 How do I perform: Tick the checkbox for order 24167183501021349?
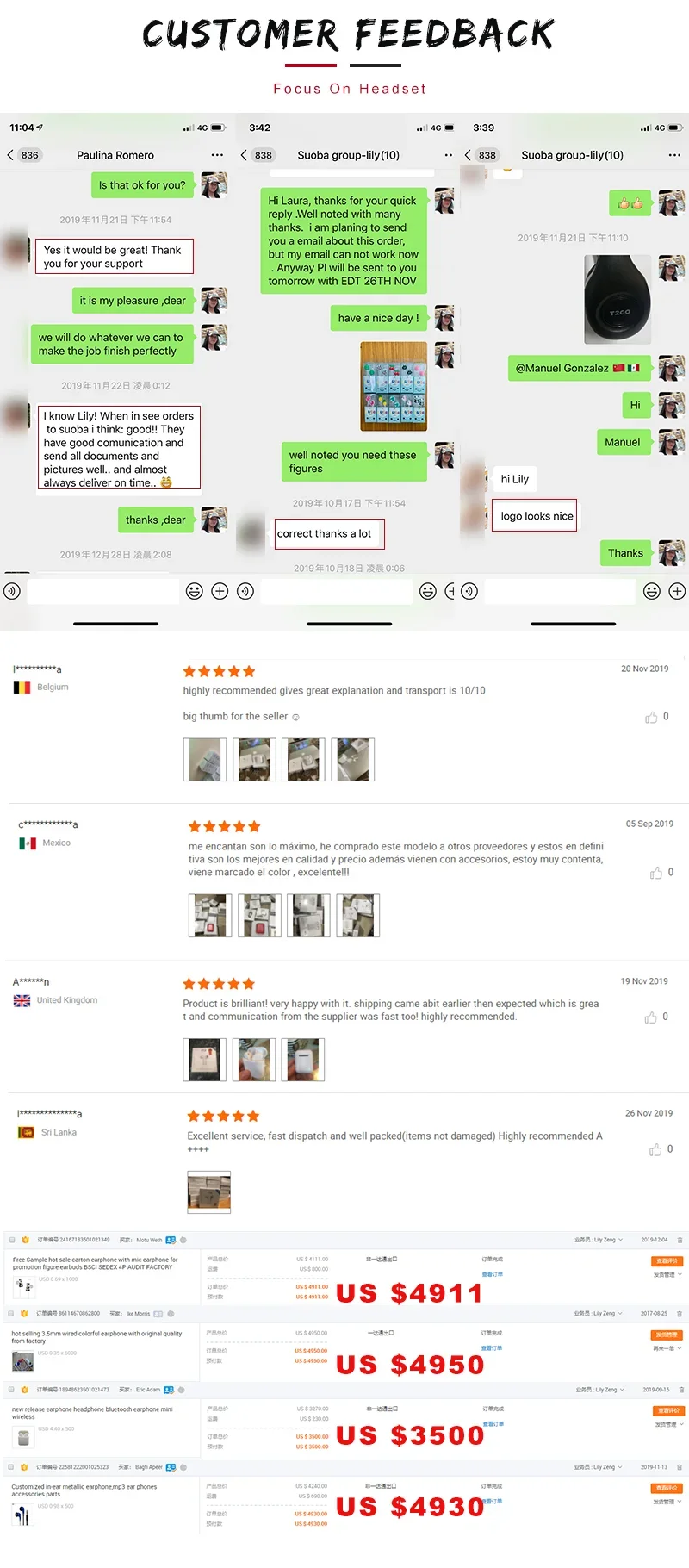(x=12, y=1240)
